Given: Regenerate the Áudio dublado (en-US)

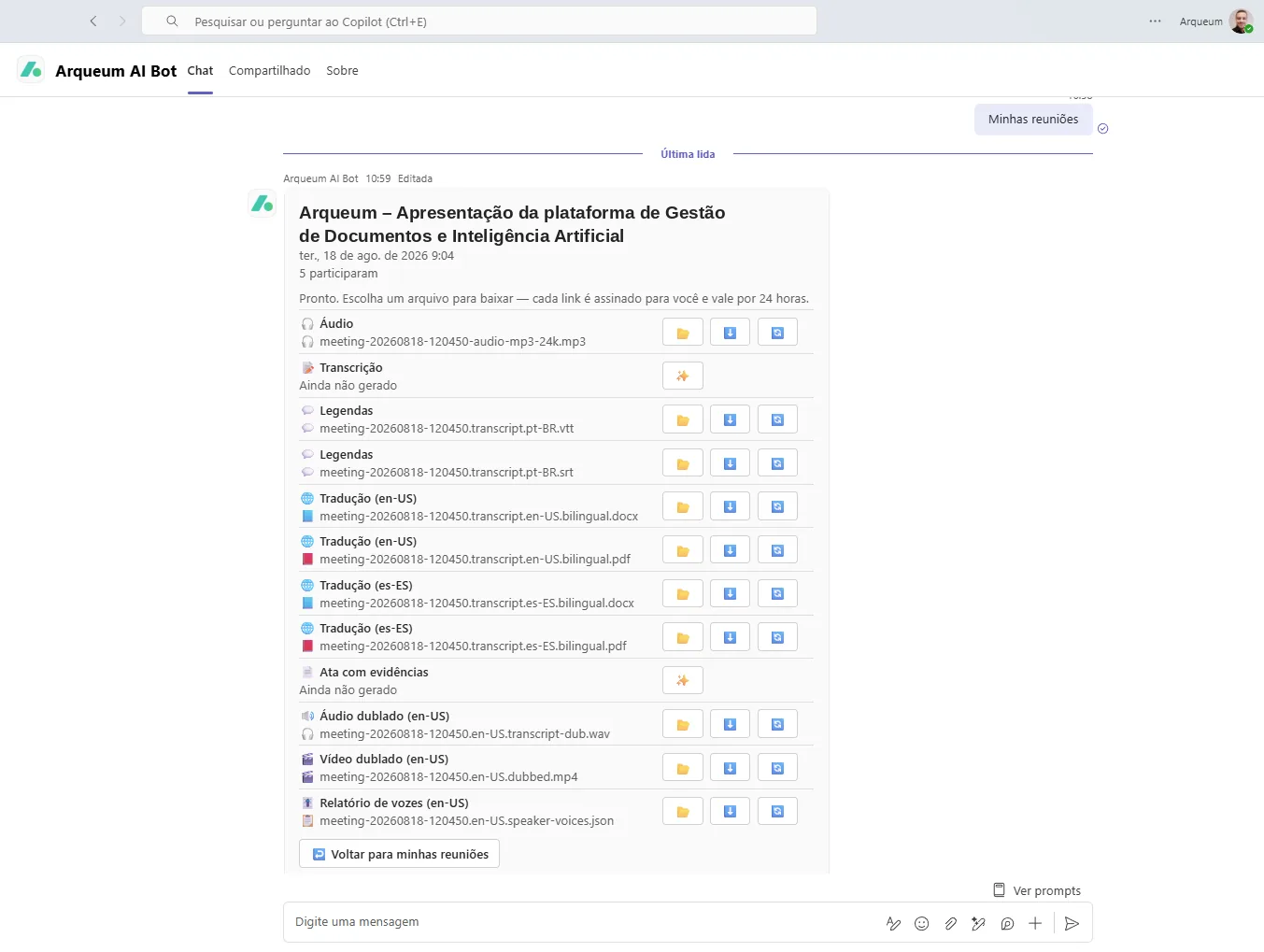Looking at the screenshot, I should coord(777,724).
